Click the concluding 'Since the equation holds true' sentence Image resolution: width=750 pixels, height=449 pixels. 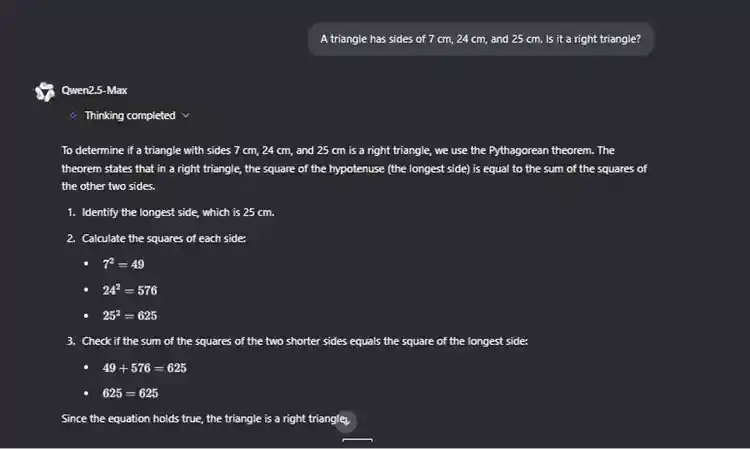pyautogui.click(x=200, y=420)
